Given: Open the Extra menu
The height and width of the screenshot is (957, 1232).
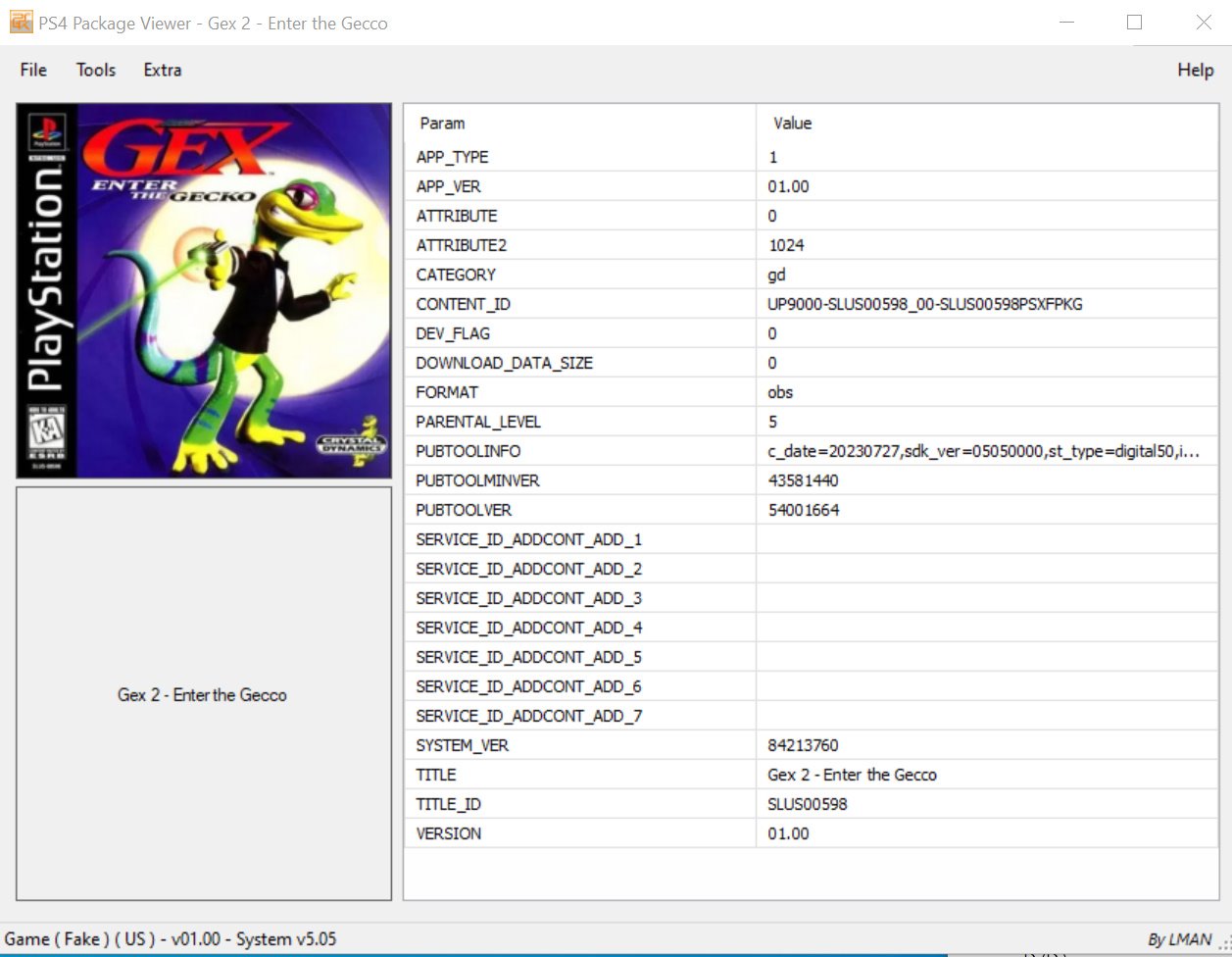Looking at the screenshot, I should 163,70.
